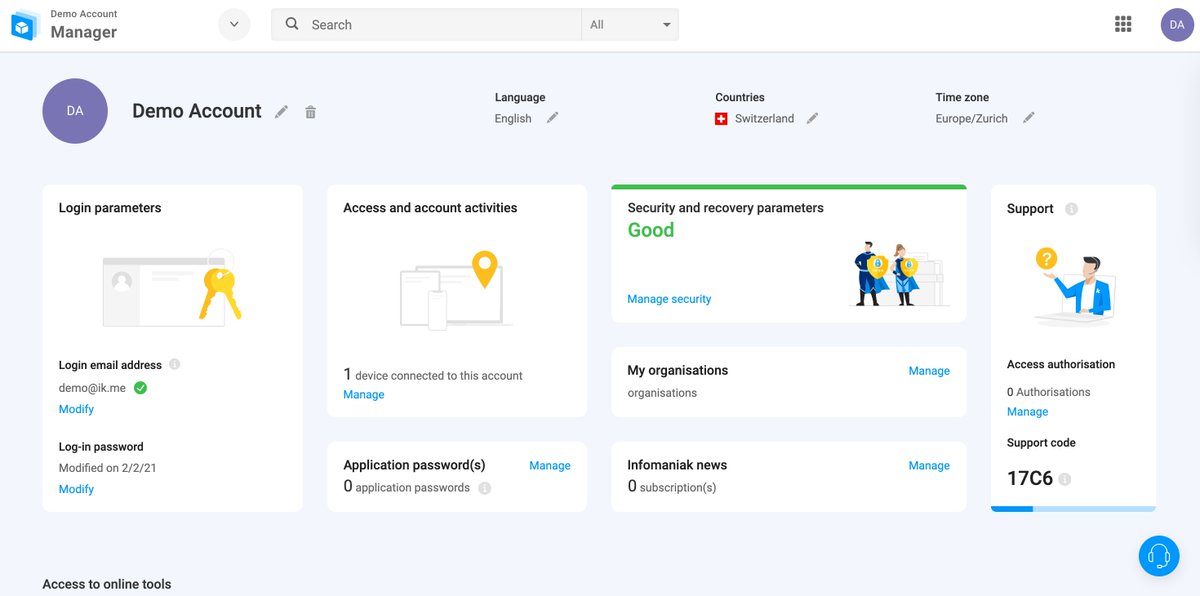Image resolution: width=1200 pixels, height=596 pixels.
Task: Manage My organisations link
Action: tap(929, 371)
